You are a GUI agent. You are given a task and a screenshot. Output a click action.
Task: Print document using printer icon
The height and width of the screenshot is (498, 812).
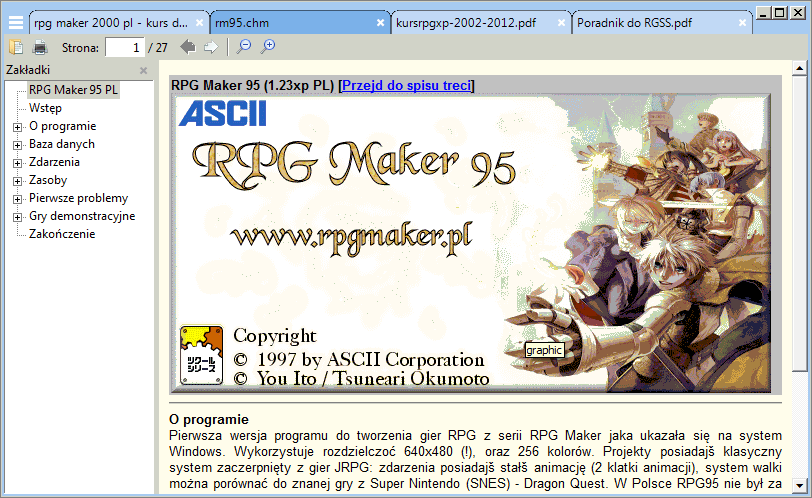40,48
